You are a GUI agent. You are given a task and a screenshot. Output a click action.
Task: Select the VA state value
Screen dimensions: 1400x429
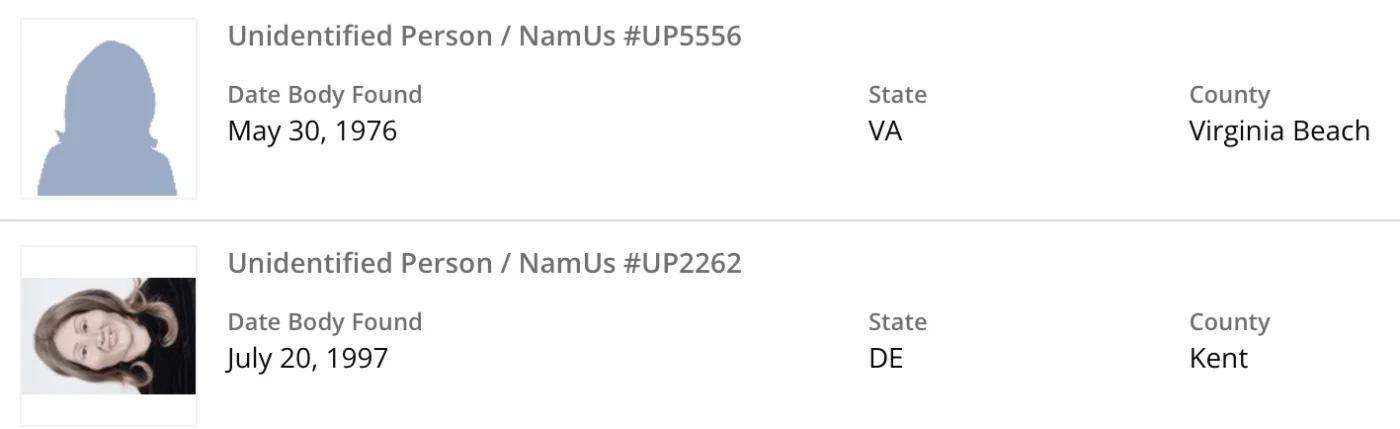885,131
